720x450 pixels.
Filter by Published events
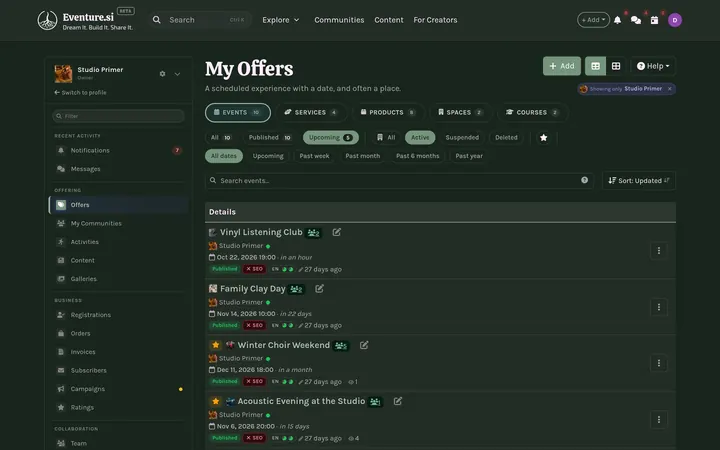270,138
